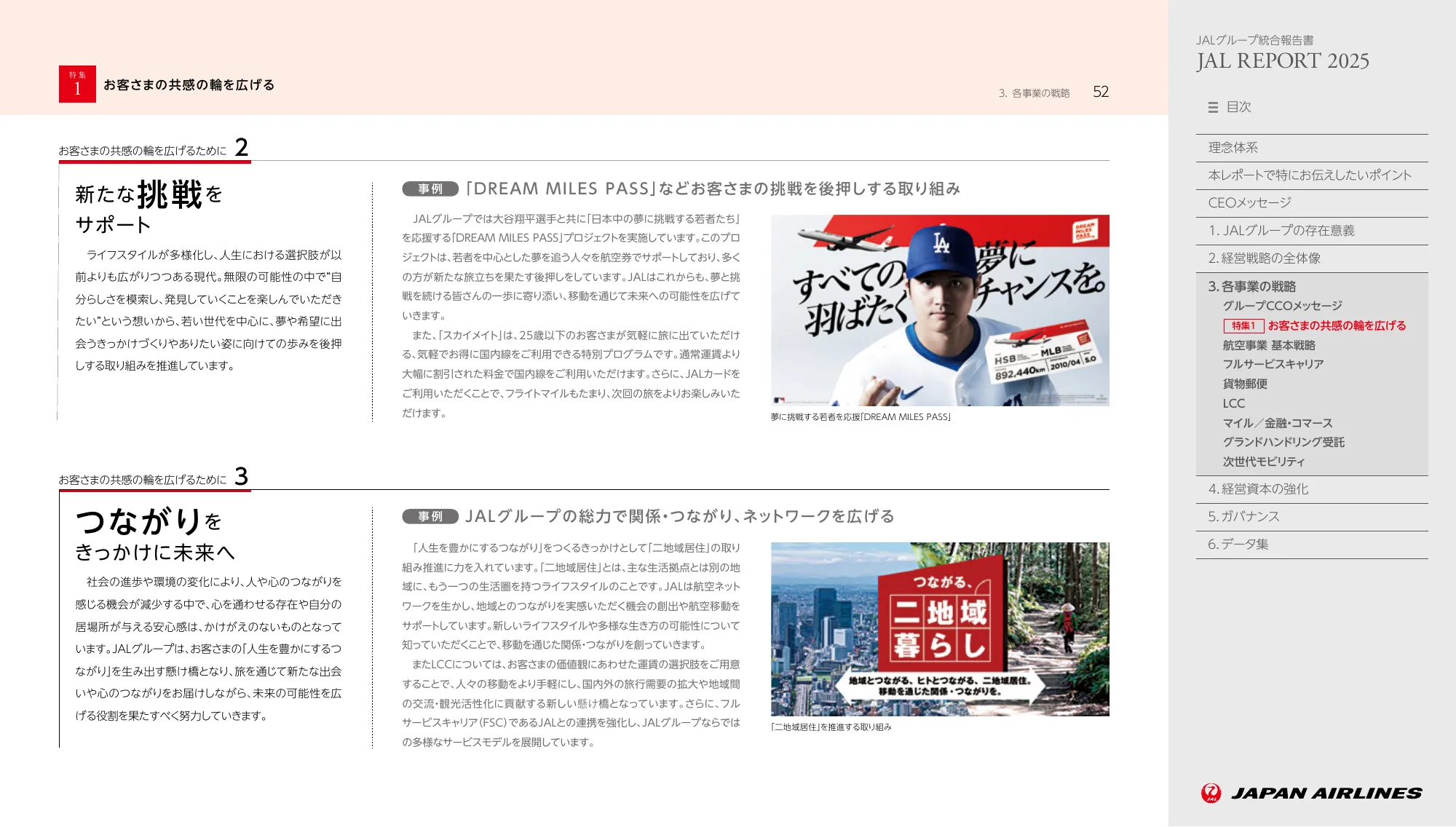The width and height of the screenshot is (1456, 827).
Task: Go to 貨物郵便 page
Action: tap(1245, 384)
